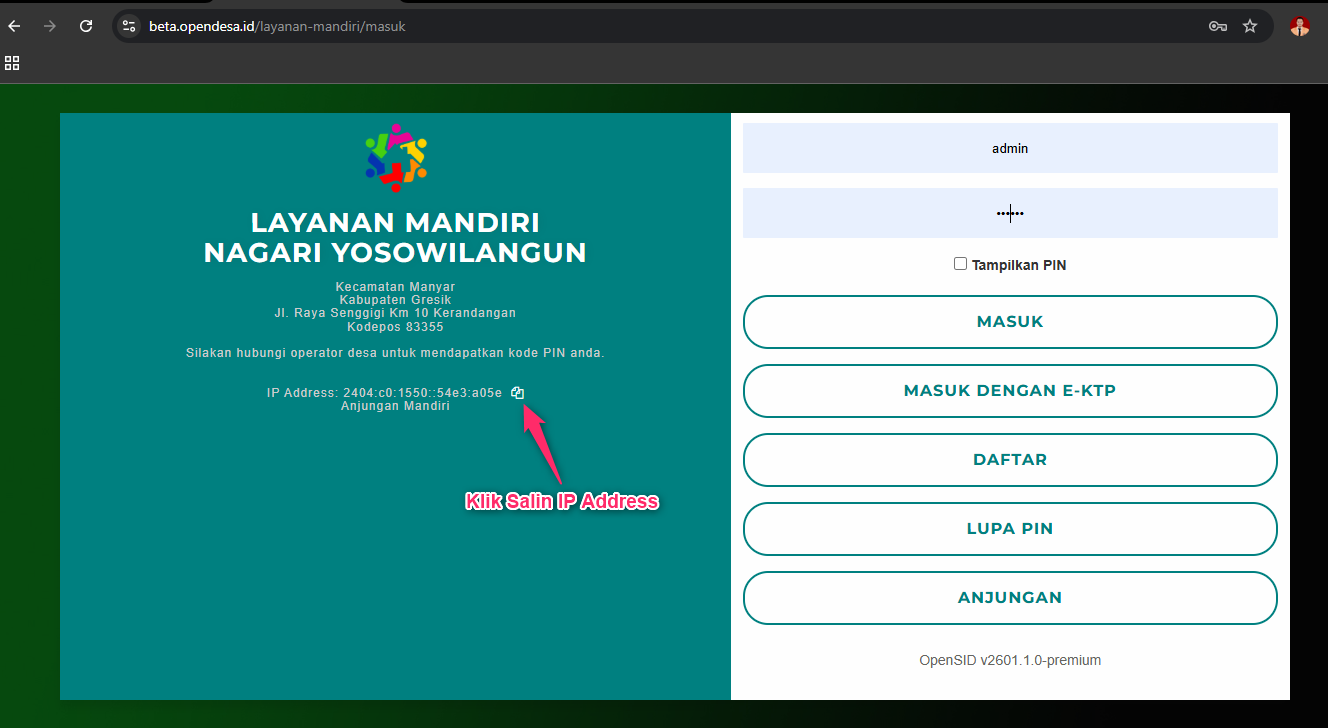Click the browser forward arrow

(x=50, y=26)
